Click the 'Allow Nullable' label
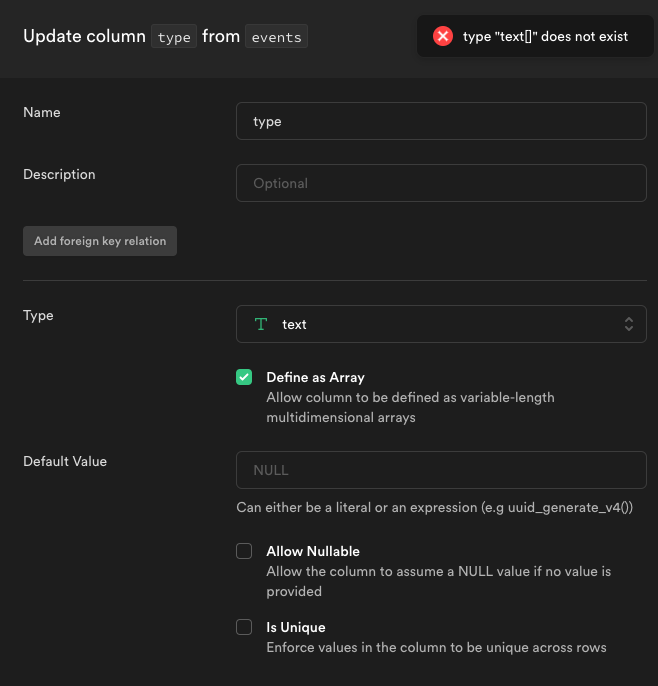 click(x=313, y=551)
